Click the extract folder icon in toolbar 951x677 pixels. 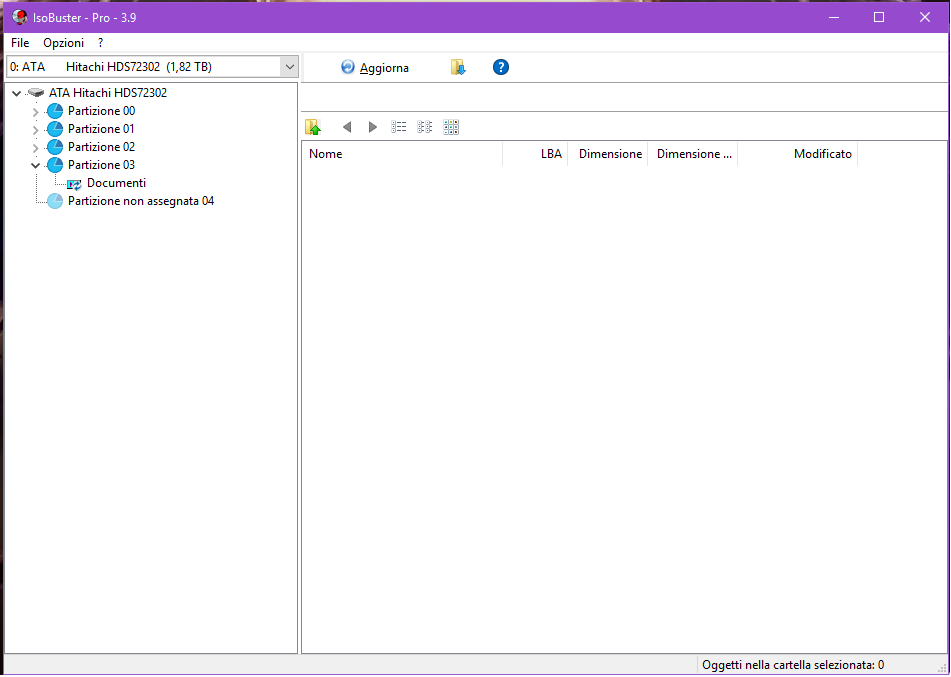tap(458, 67)
